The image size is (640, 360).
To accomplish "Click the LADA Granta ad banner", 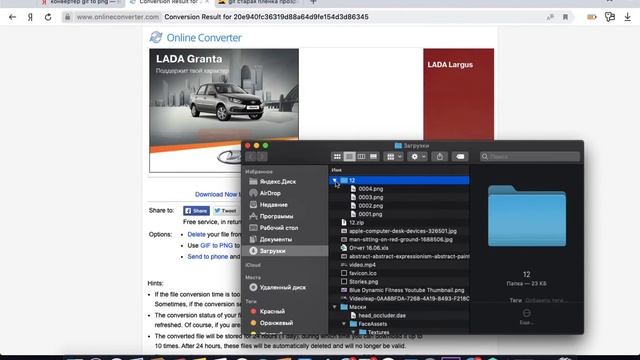I will 224,110.
